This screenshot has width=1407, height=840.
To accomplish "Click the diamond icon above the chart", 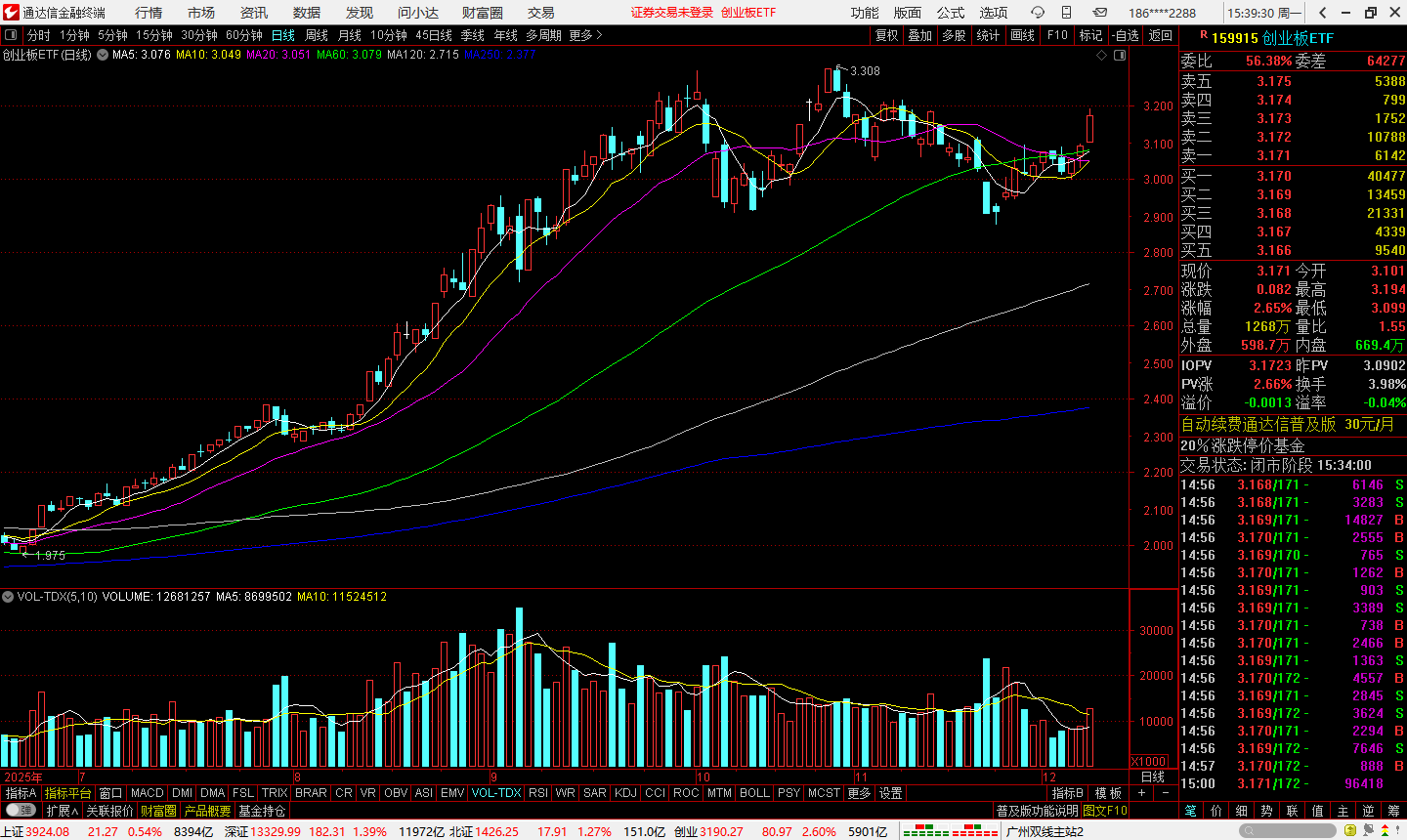I will pyautogui.click(x=1102, y=56).
